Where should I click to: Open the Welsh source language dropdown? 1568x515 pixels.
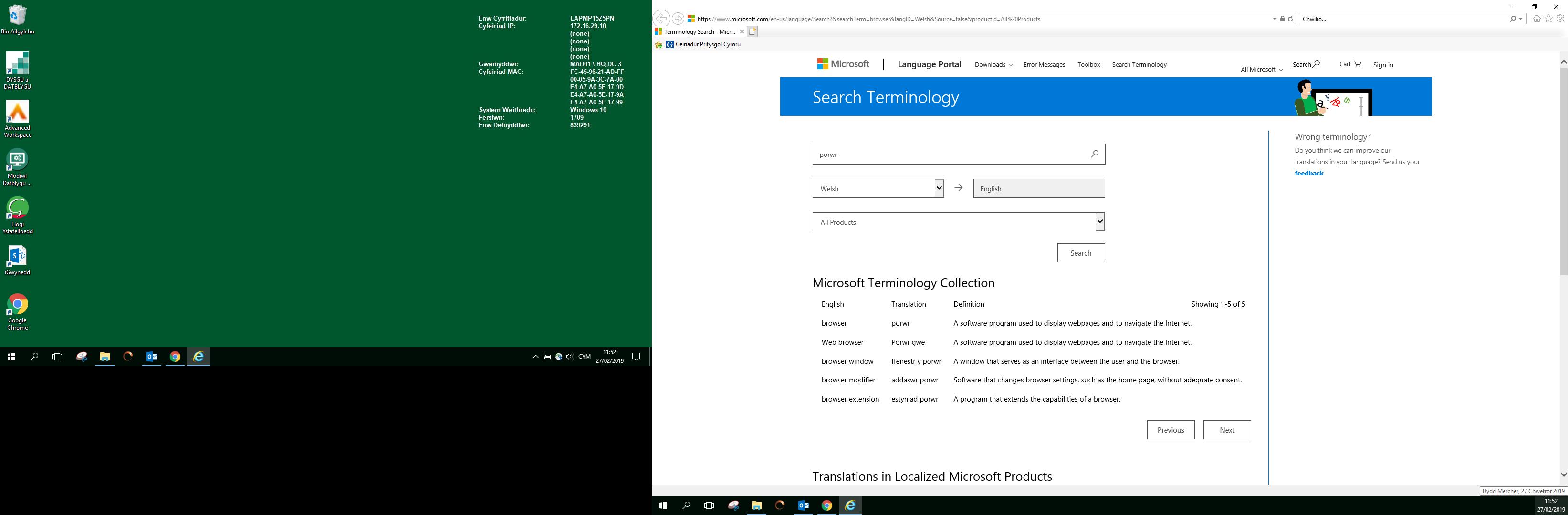[878, 188]
